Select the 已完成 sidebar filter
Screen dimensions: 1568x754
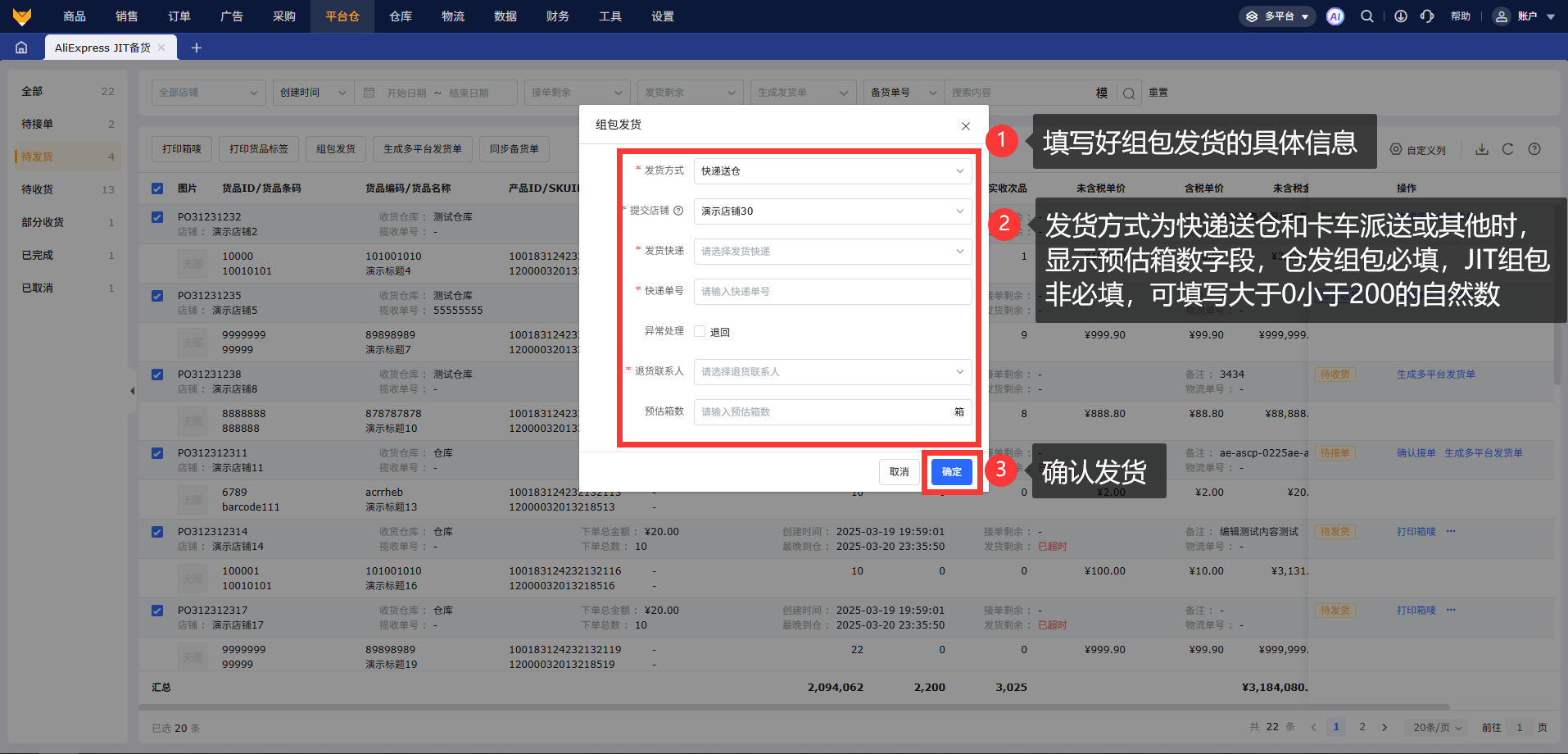point(67,255)
